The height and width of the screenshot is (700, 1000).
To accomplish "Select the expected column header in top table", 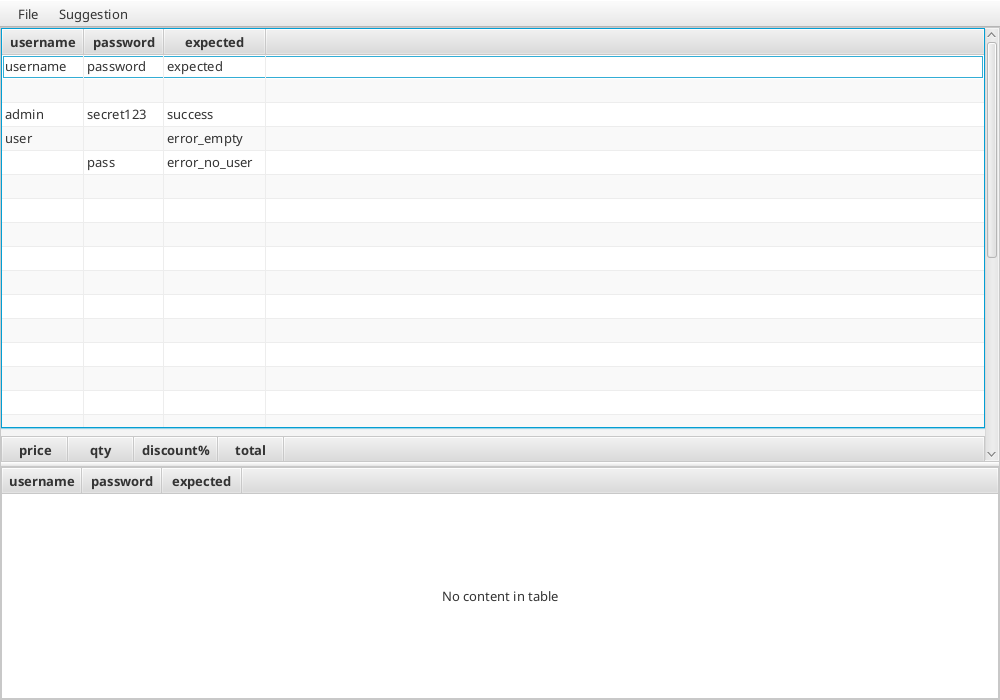I will [213, 42].
